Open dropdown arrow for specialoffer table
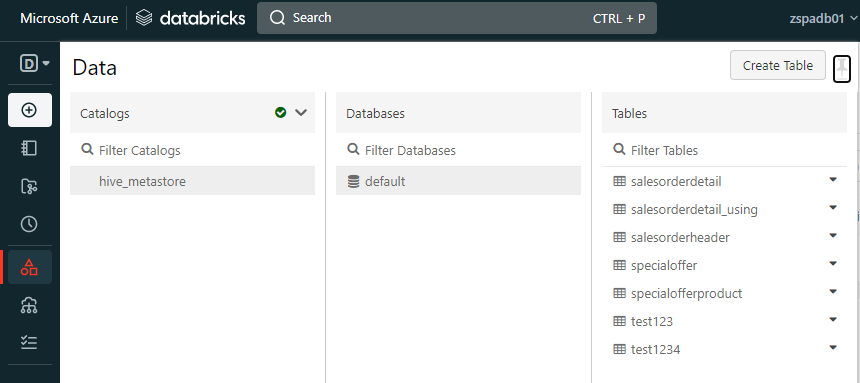The image size is (860, 383). (833, 263)
